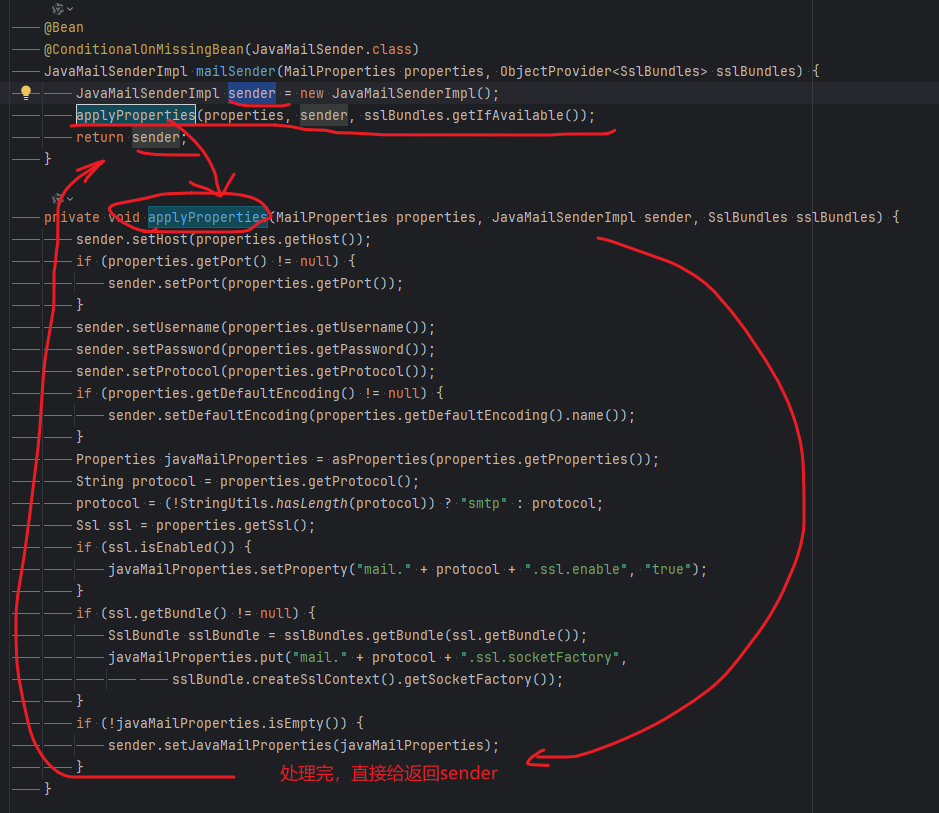Open the inlay chevron above private void applyProperties
939x813 pixels.
pyautogui.click(x=70, y=198)
